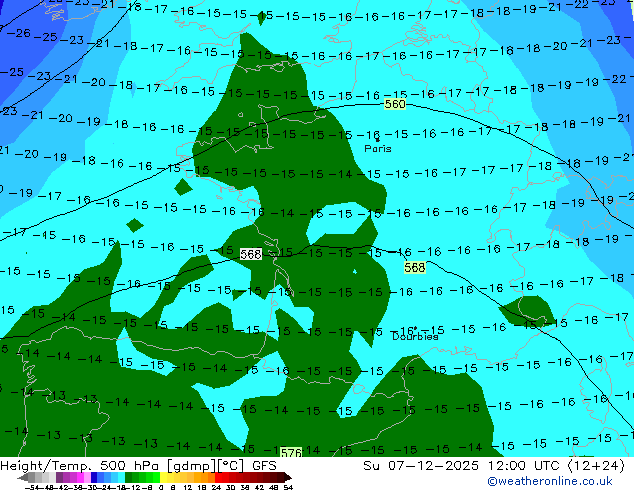This screenshot has width=634, height=490.
Task: Click the weatheronline.co.uk link
Action: pyautogui.click(x=550, y=481)
